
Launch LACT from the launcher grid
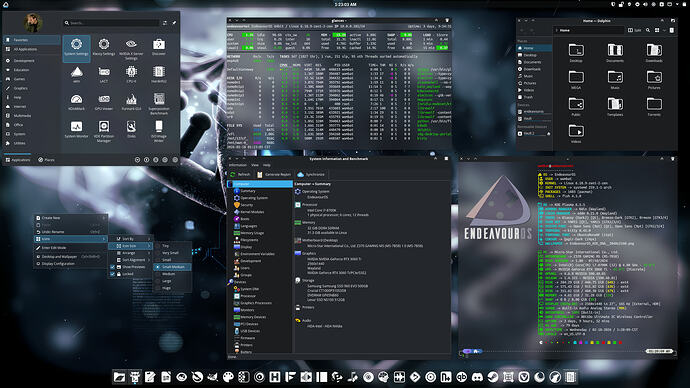[x=104, y=74]
